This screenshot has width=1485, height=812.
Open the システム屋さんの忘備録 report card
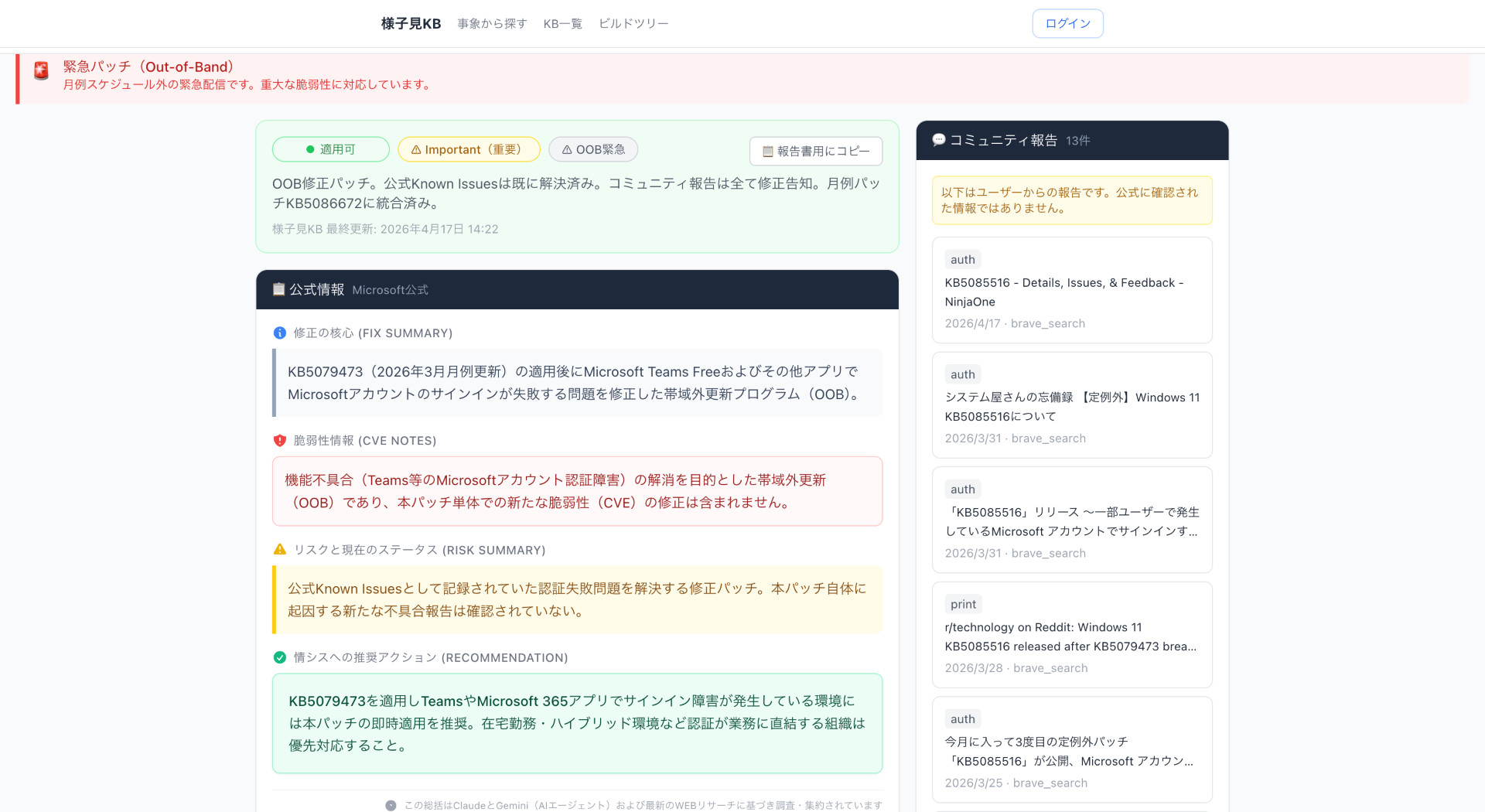(x=1071, y=406)
